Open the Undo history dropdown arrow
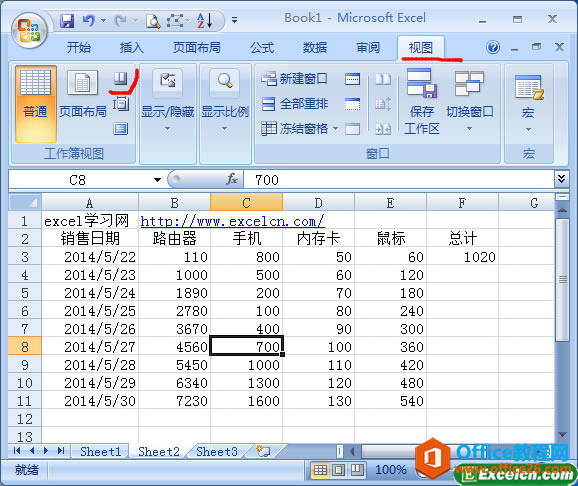Screen dimensions: 578x486 click(x=104, y=21)
